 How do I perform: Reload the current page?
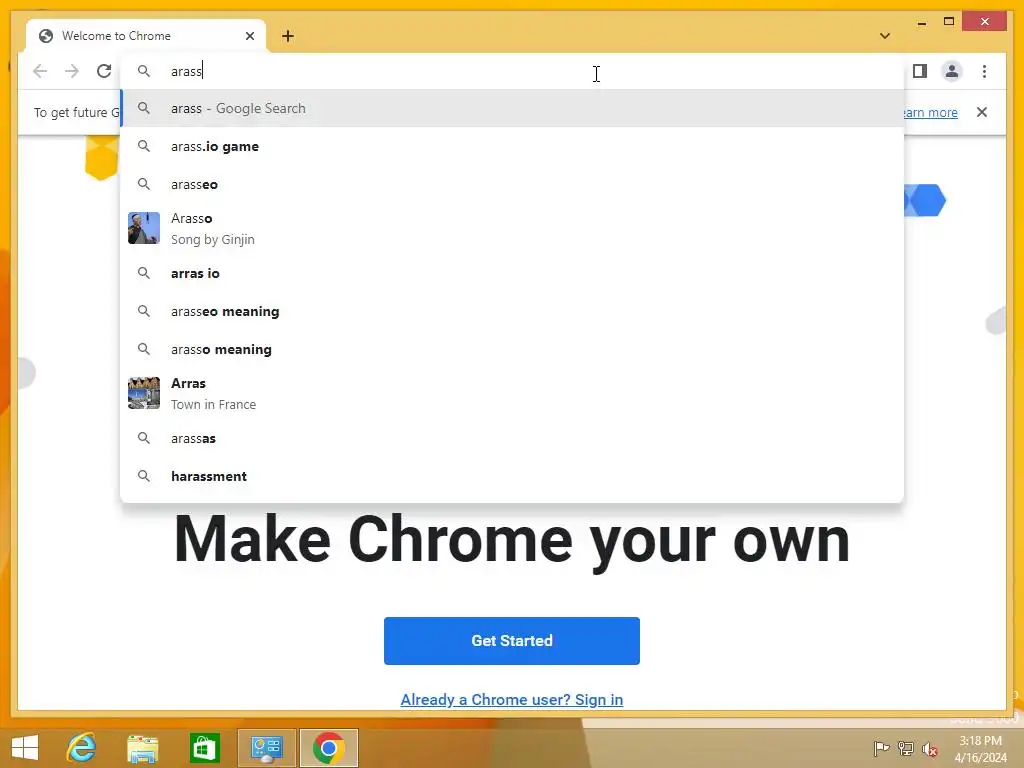point(104,71)
